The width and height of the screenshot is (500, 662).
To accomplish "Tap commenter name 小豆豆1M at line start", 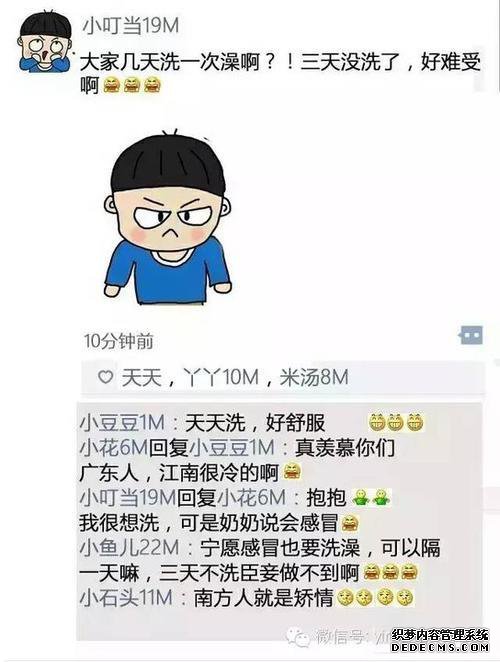I will (x=122, y=423).
